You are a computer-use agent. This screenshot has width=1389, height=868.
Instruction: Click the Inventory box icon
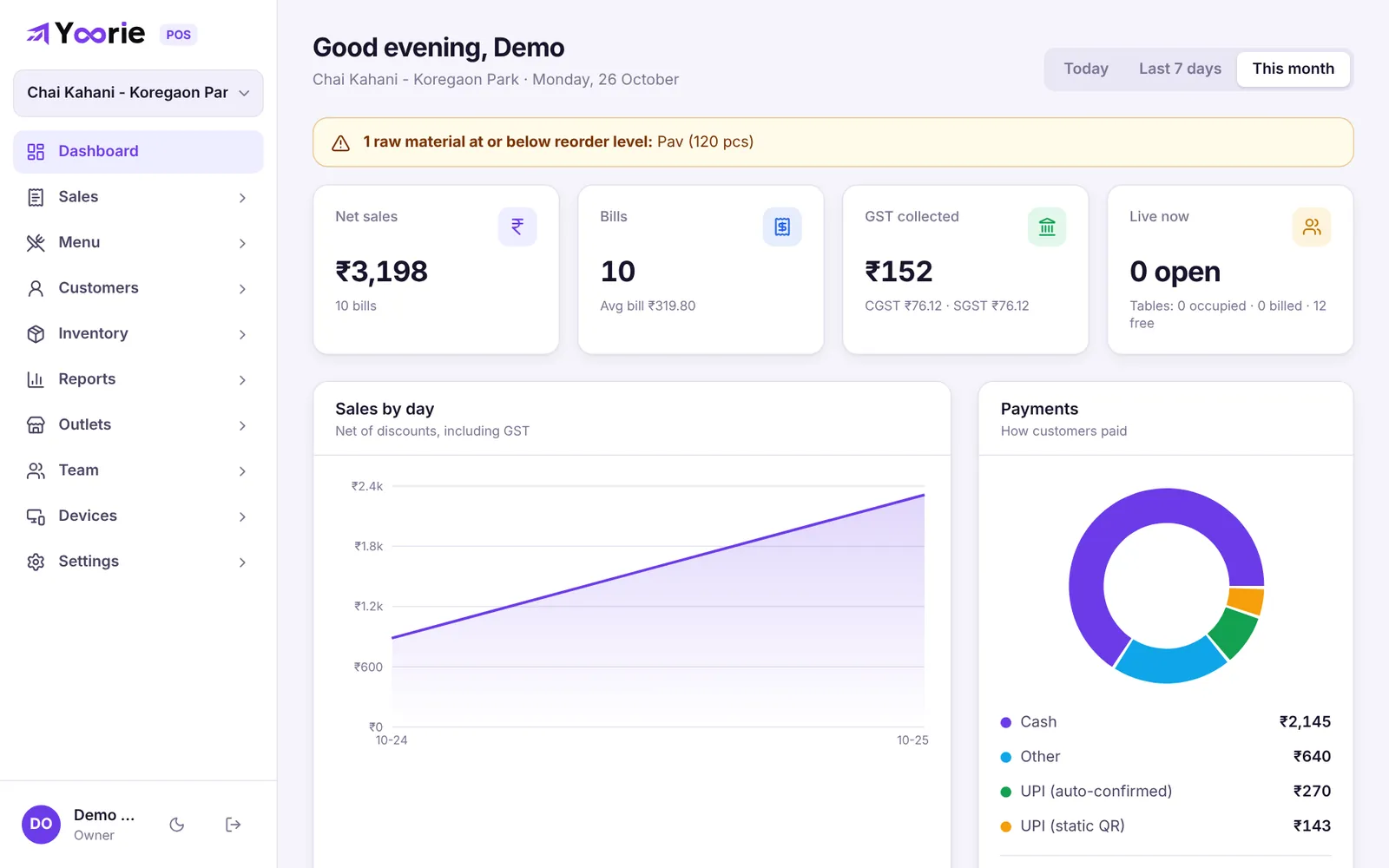(x=36, y=334)
